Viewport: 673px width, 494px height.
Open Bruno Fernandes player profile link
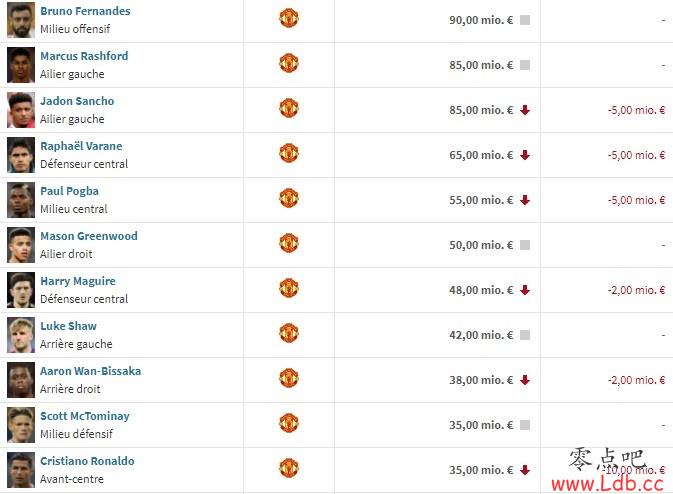pos(85,11)
